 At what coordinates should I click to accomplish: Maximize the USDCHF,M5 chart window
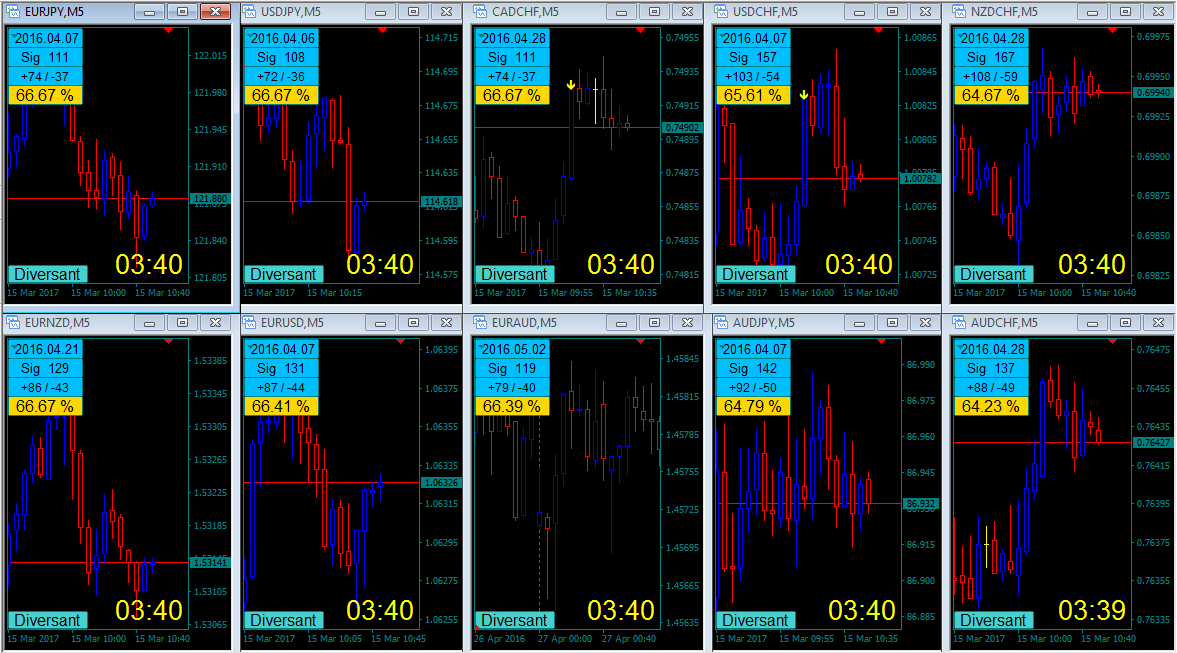point(893,12)
